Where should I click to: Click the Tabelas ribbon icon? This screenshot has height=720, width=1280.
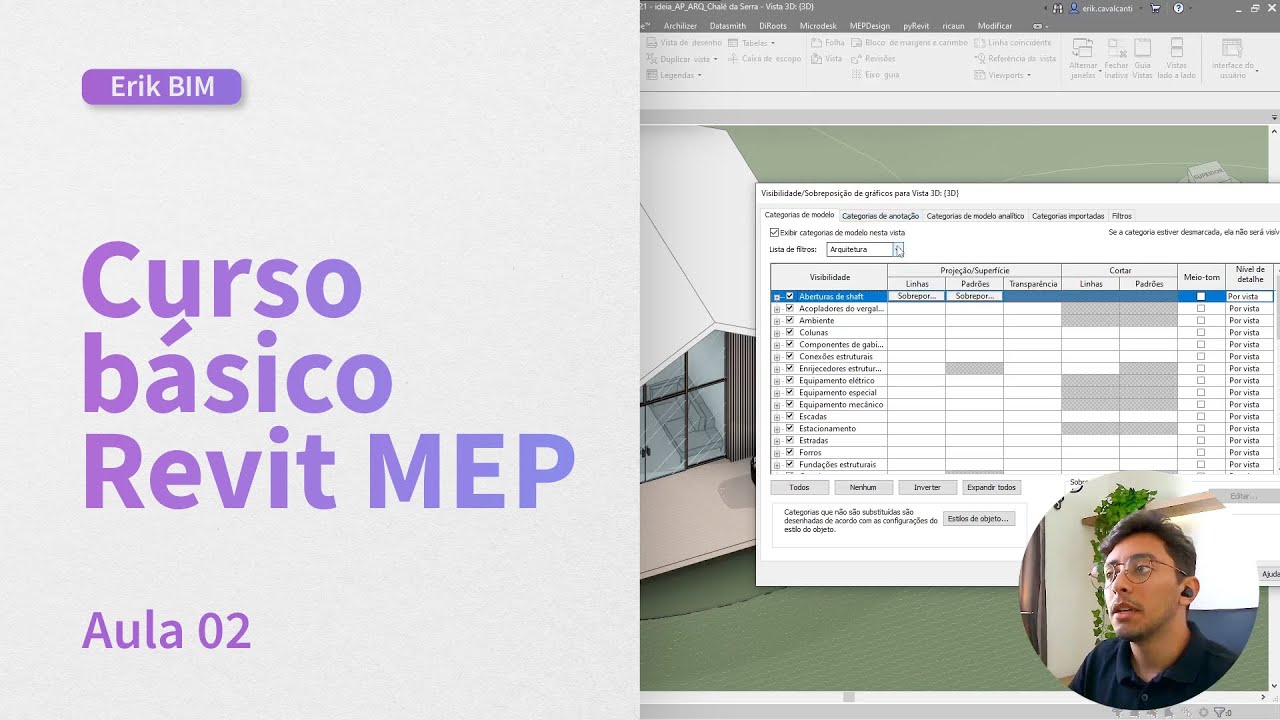pyautogui.click(x=733, y=43)
